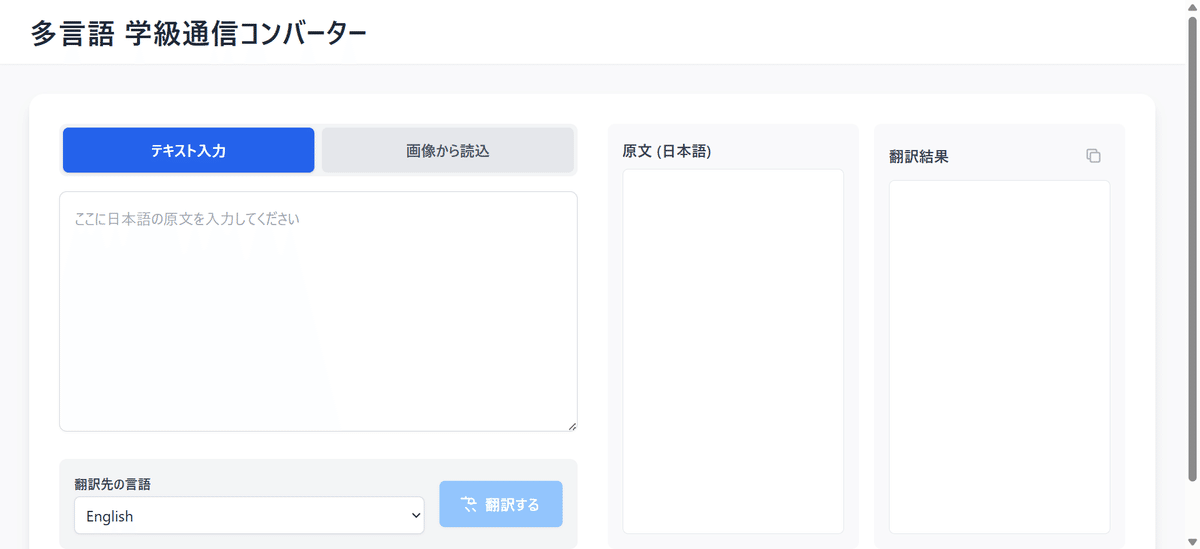Copy the translation result with the copy icon

tap(1093, 156)
